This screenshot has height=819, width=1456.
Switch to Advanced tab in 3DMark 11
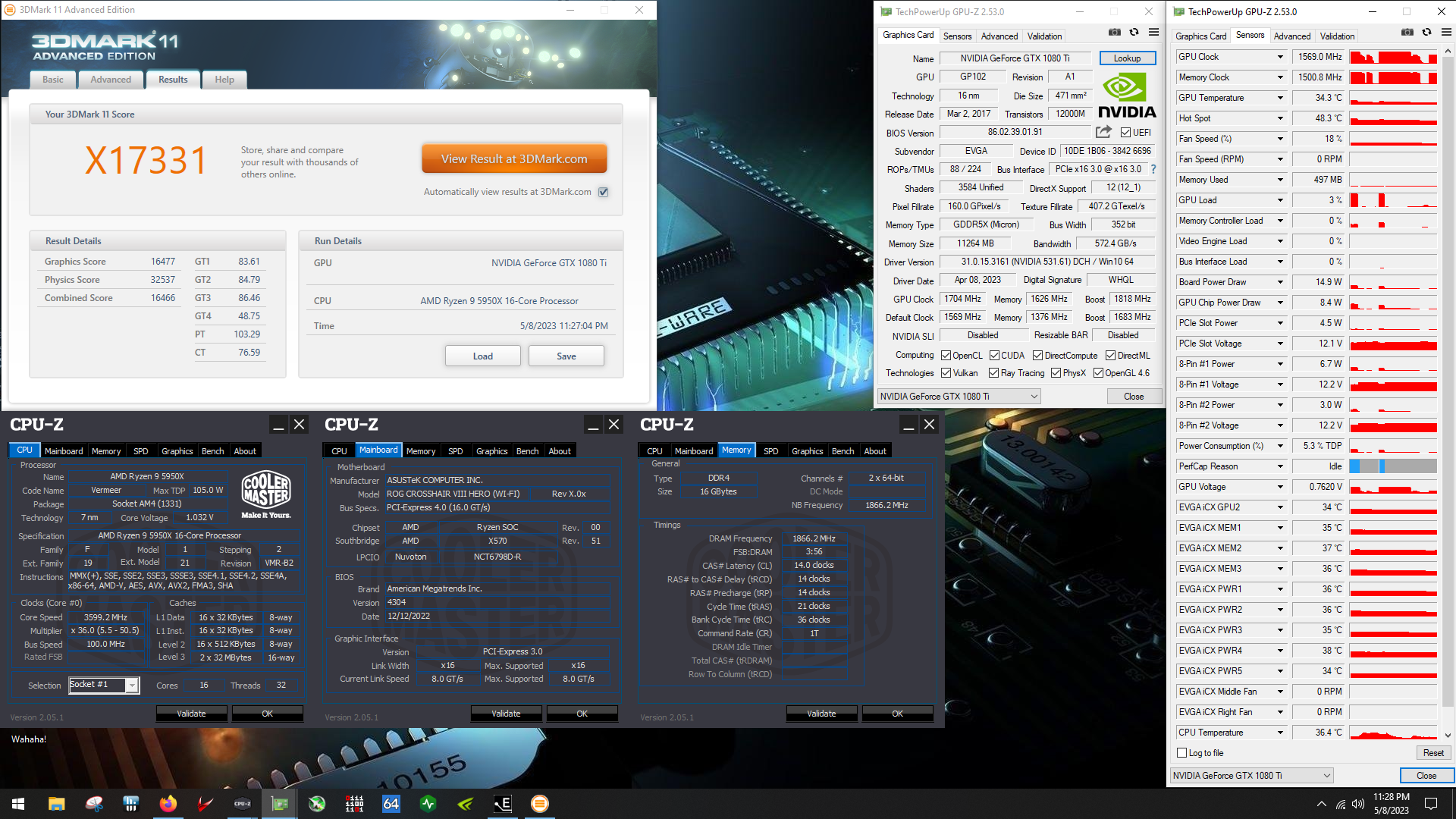(111, 80)
